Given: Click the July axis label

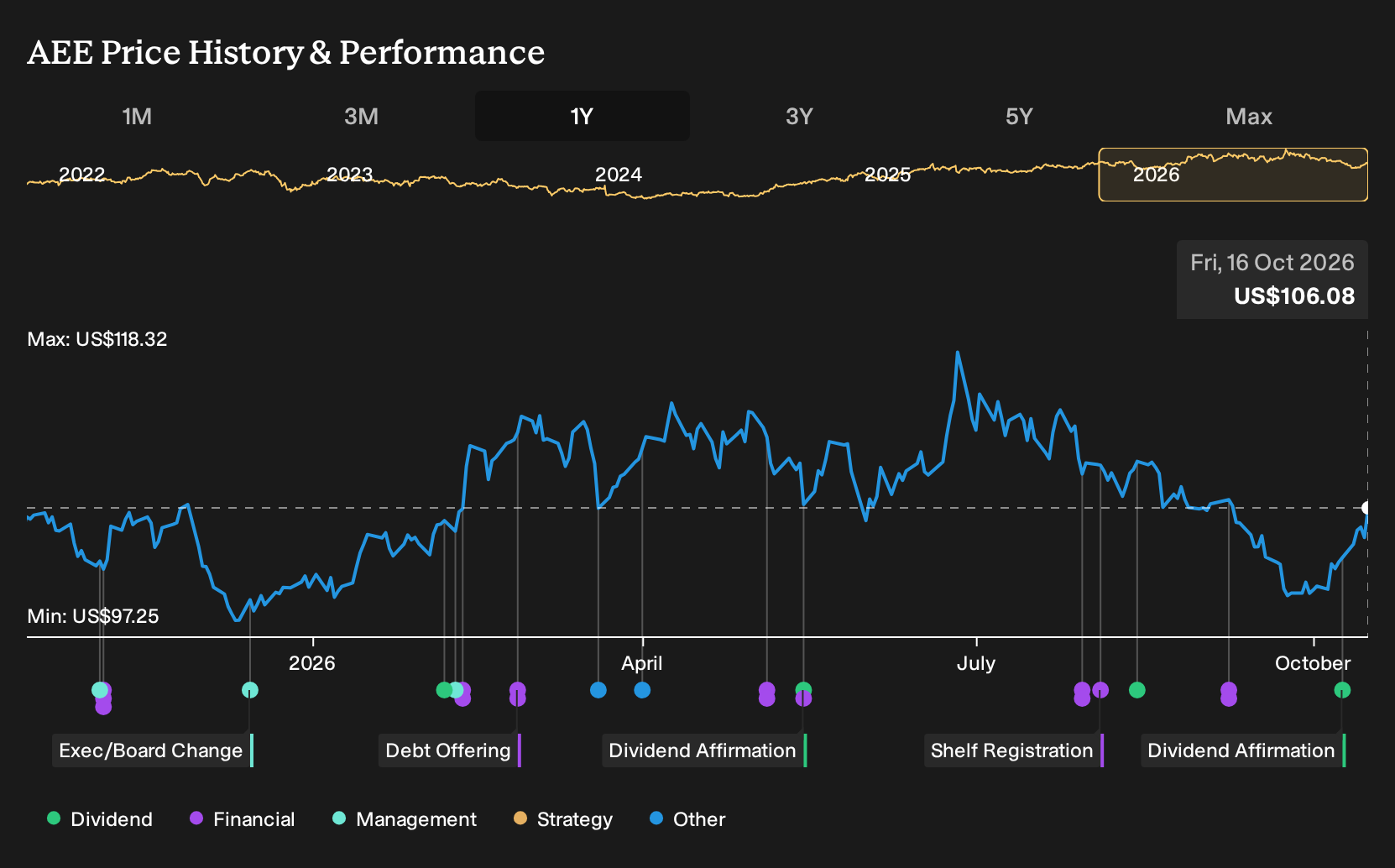Looking at the screenshot, I should click(x=976, y=663).
